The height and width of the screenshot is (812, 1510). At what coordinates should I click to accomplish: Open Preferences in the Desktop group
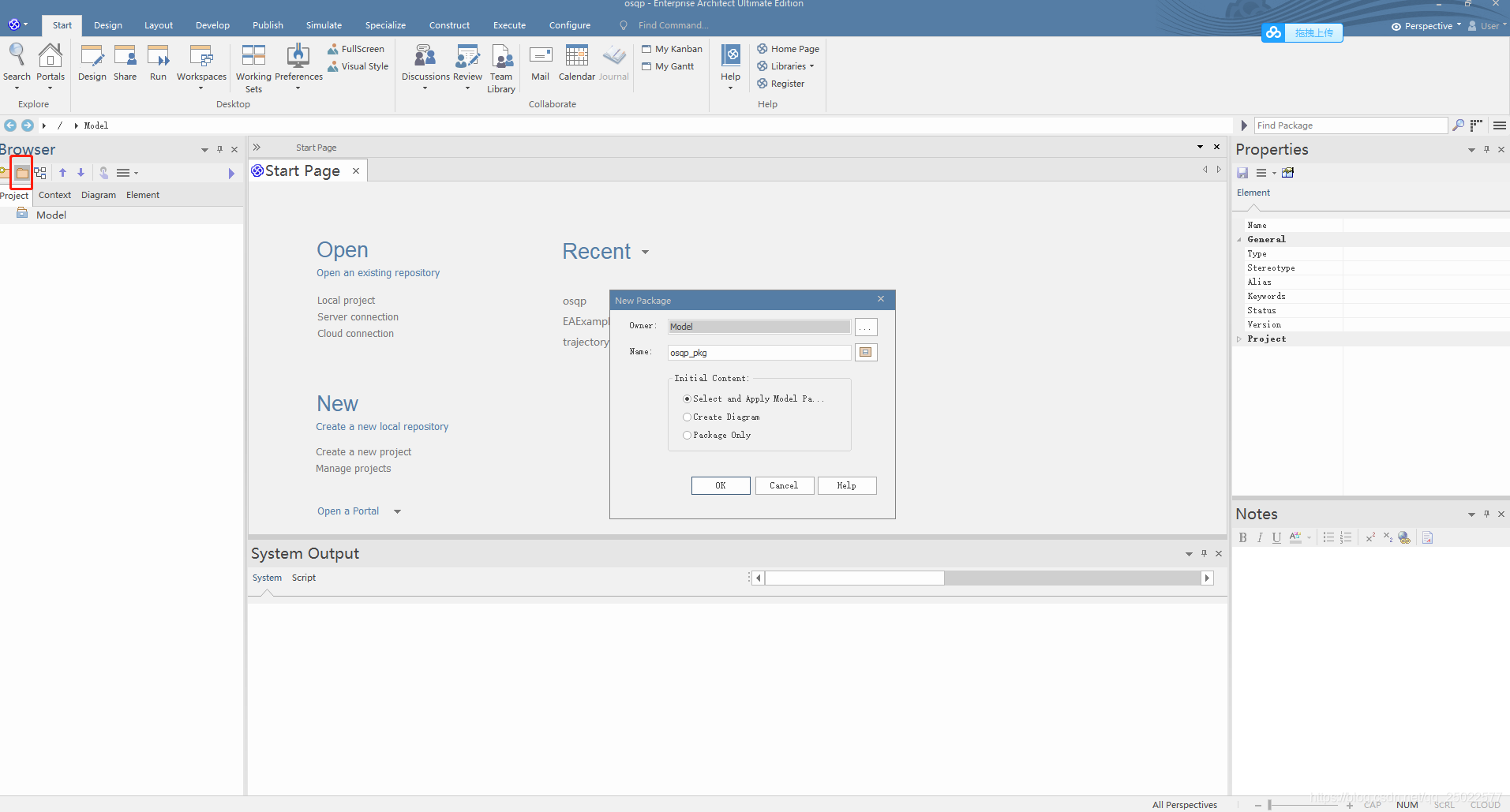coord(298,63)
